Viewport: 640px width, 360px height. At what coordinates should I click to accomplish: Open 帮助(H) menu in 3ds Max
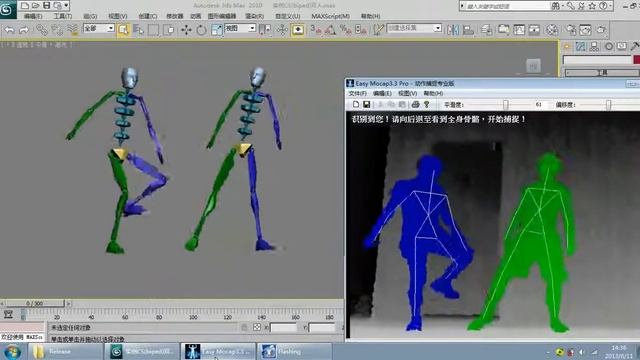(x=370, y=16)
